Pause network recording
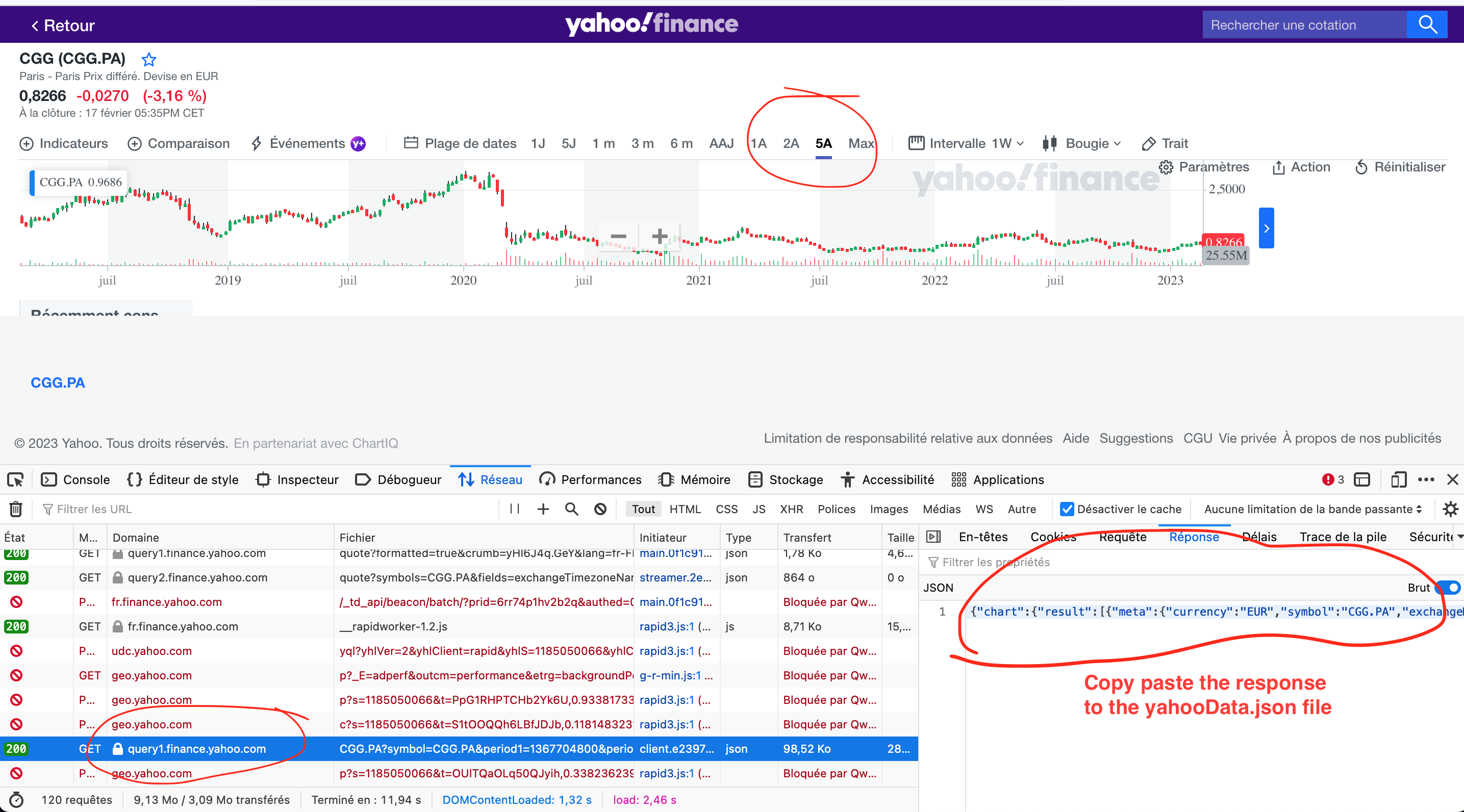The width and height of the screenshot is (1464, 812). (x=514, y=509)
